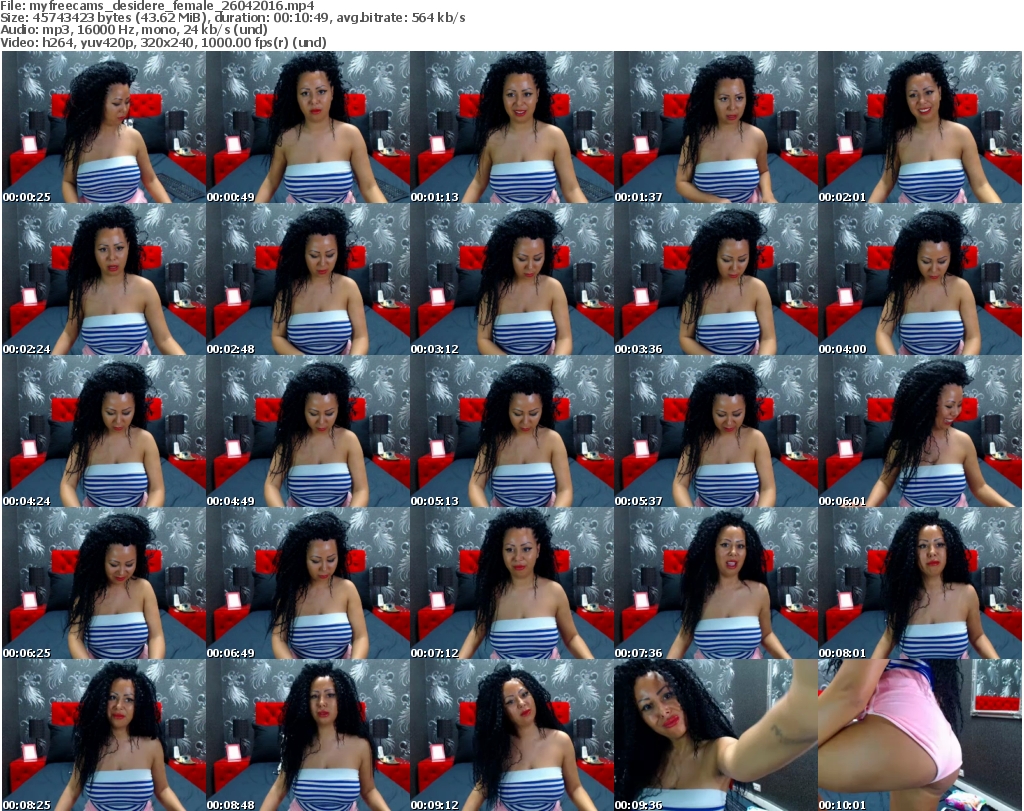This screenshot has height=811, width=1024.
Task: Select the thumbnail stamped 00:04:24
Action: (104, 431)
